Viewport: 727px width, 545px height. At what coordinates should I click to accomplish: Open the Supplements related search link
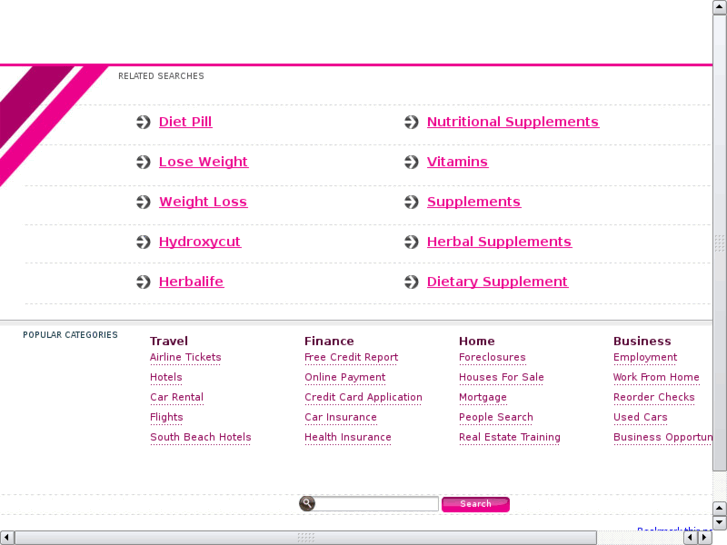474,201
